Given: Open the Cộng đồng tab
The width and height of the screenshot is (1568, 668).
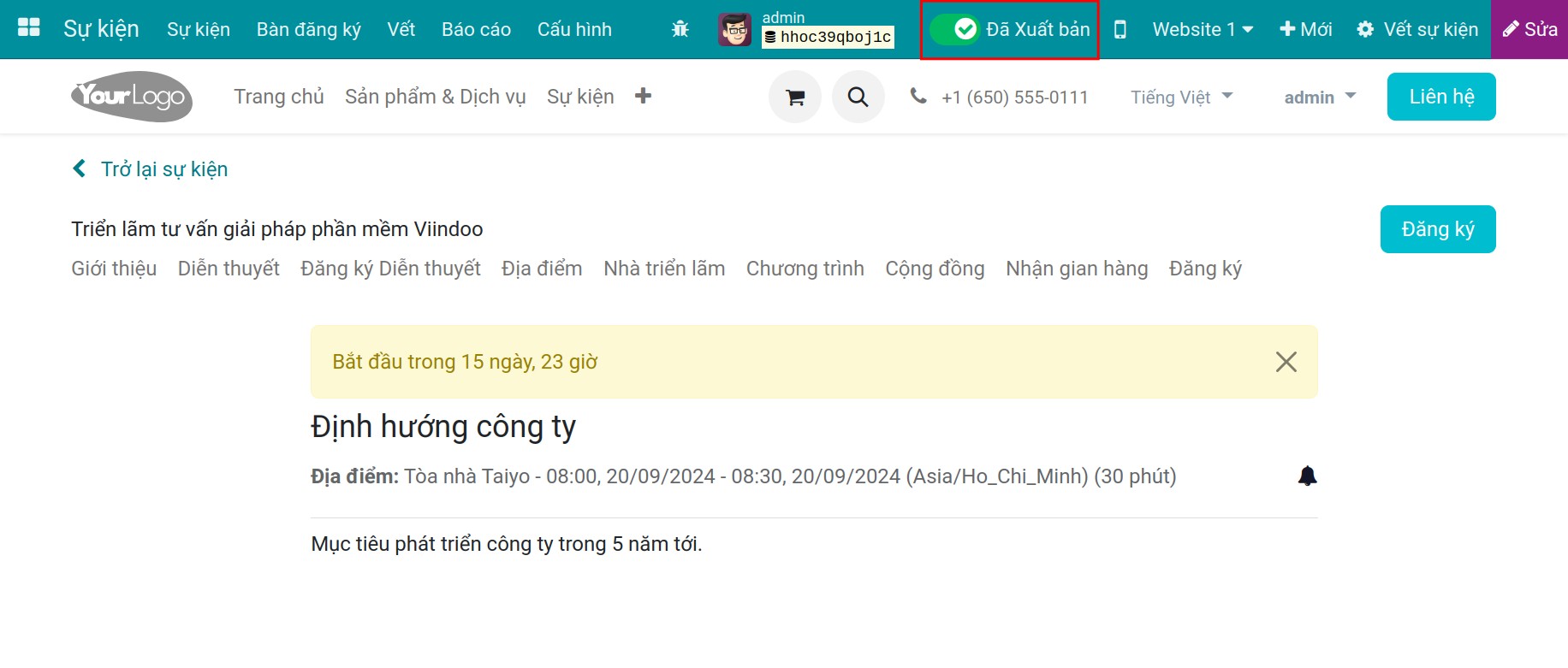Looking at the screenshot, I should (935, 269).
